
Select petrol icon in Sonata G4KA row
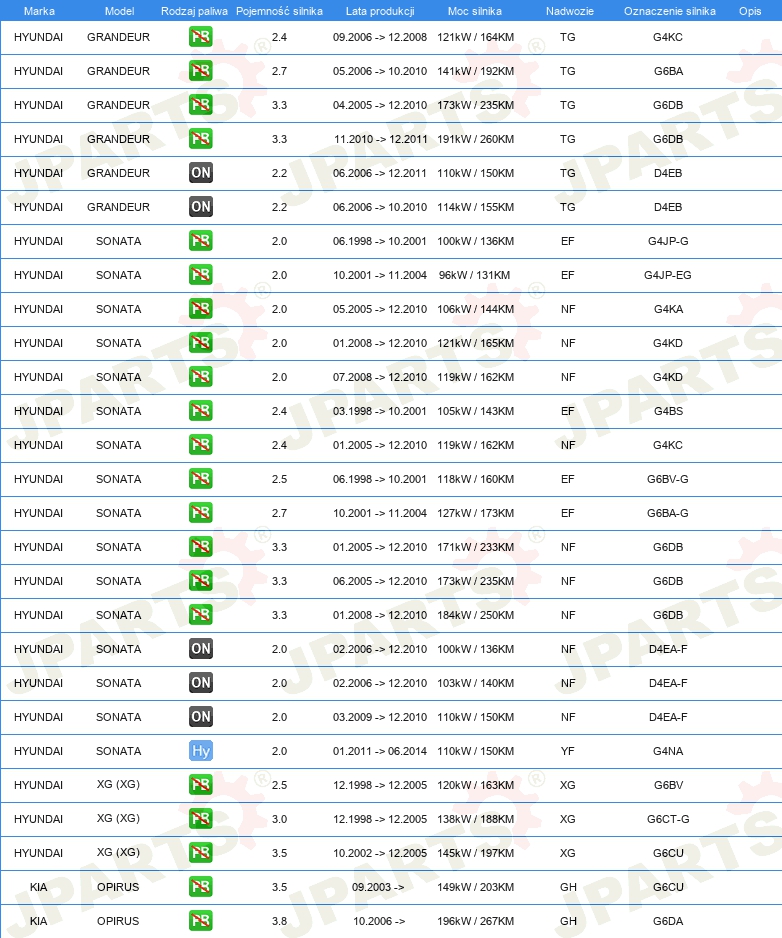(x=200, y=309)
